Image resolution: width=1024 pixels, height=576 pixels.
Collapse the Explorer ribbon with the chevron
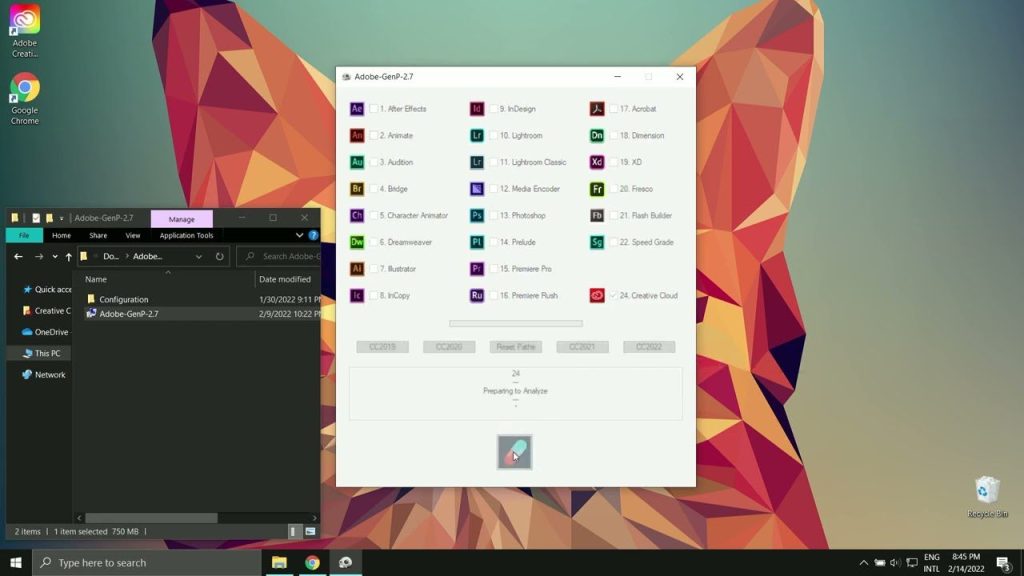tap(300, 235)
